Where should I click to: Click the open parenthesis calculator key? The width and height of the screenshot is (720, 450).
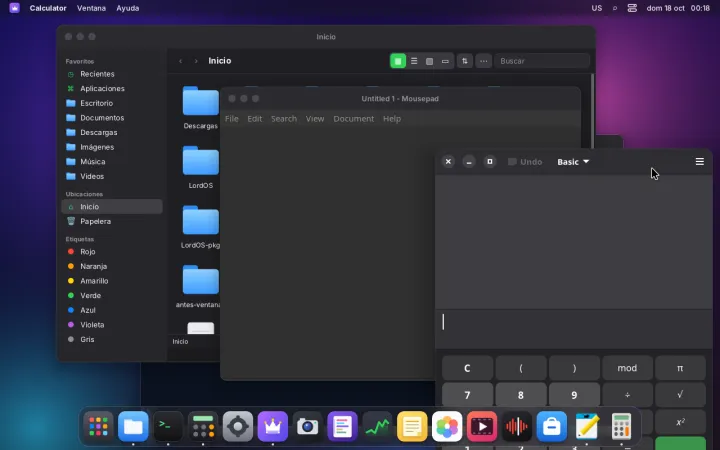coord(521,368)
